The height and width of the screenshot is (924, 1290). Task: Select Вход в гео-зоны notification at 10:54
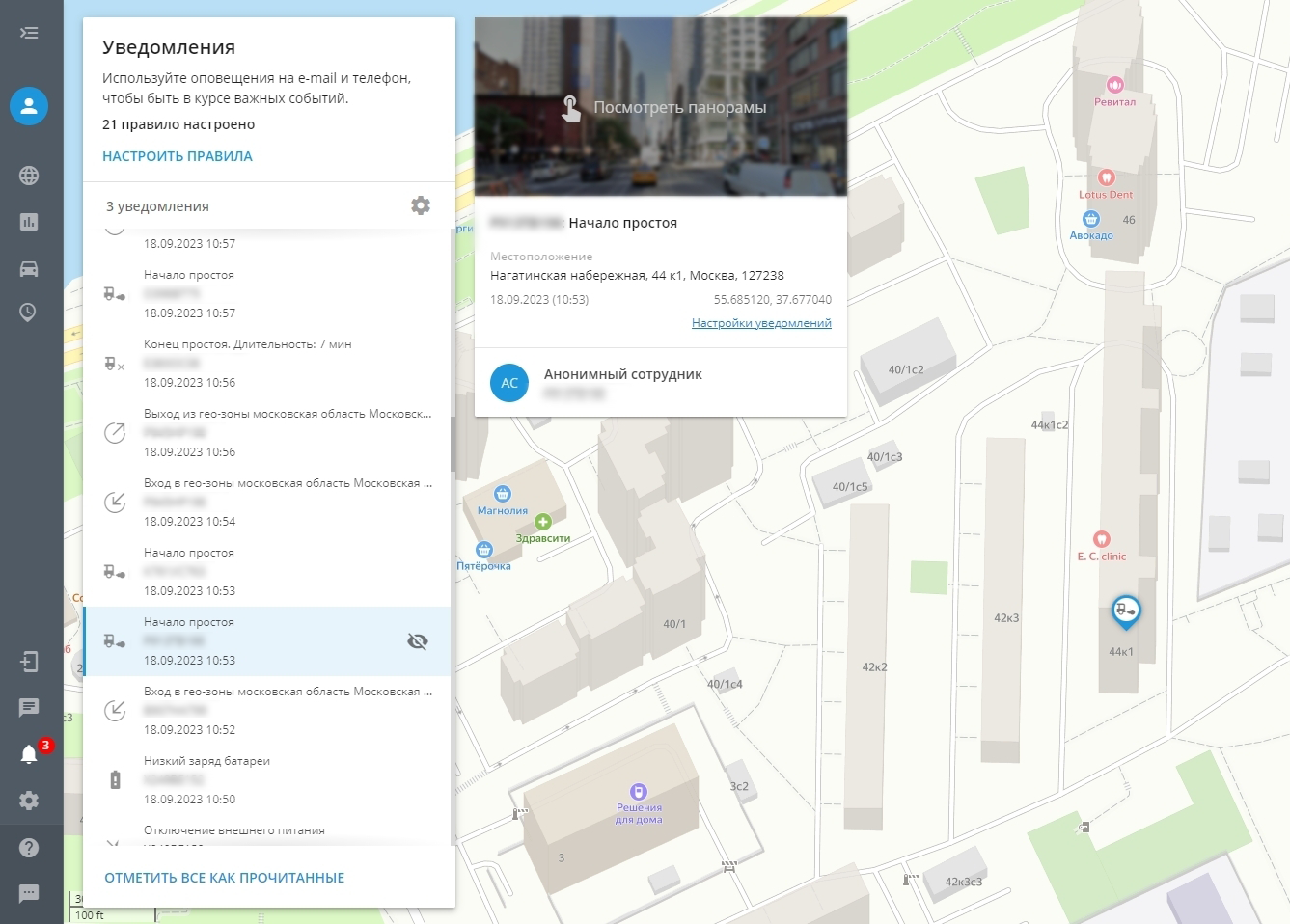click(x=266, y=503)
